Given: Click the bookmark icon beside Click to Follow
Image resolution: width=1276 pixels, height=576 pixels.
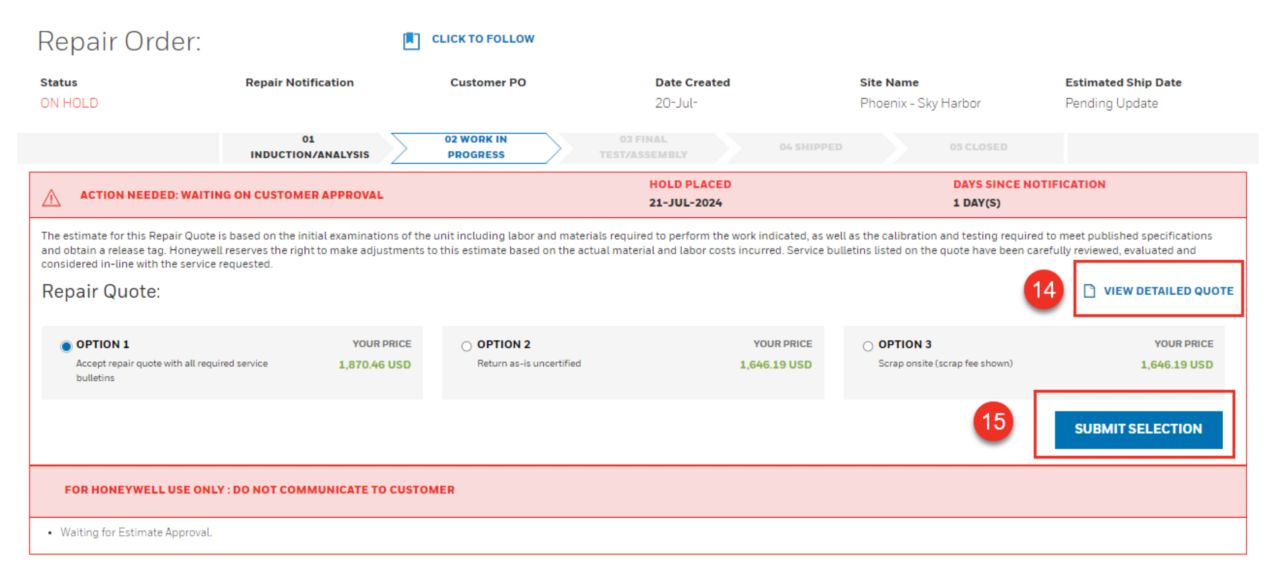Looking at the screenshot, I should click(x=411, y=41).
